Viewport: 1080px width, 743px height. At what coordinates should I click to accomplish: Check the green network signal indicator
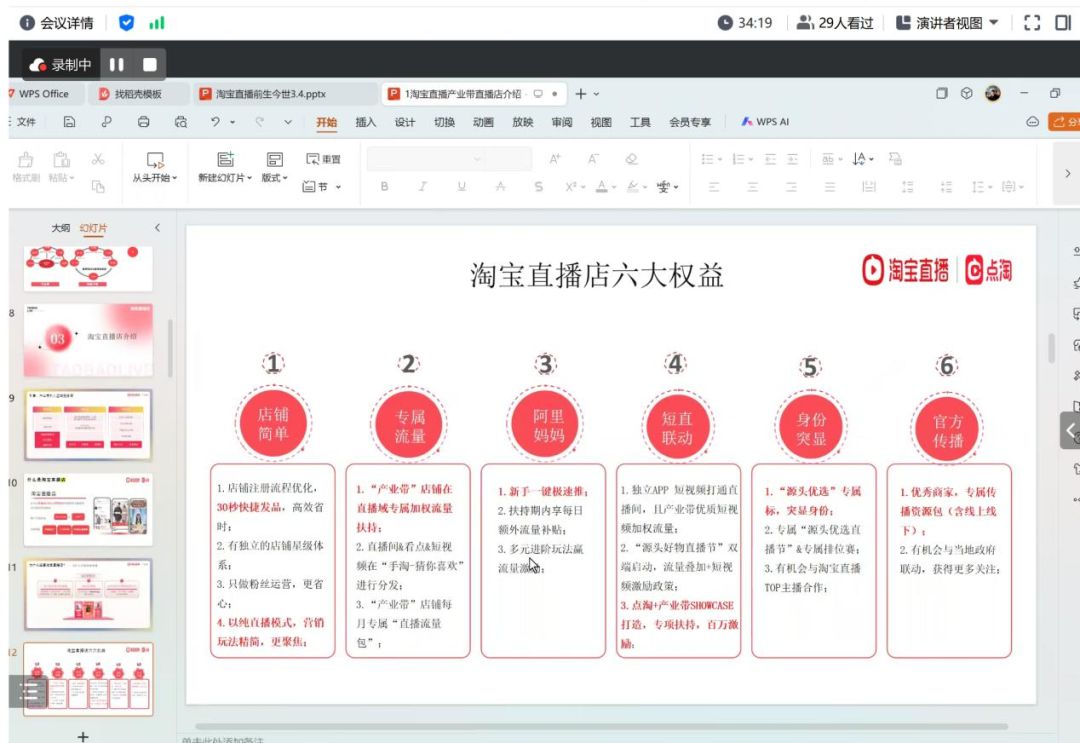(157, 23)
